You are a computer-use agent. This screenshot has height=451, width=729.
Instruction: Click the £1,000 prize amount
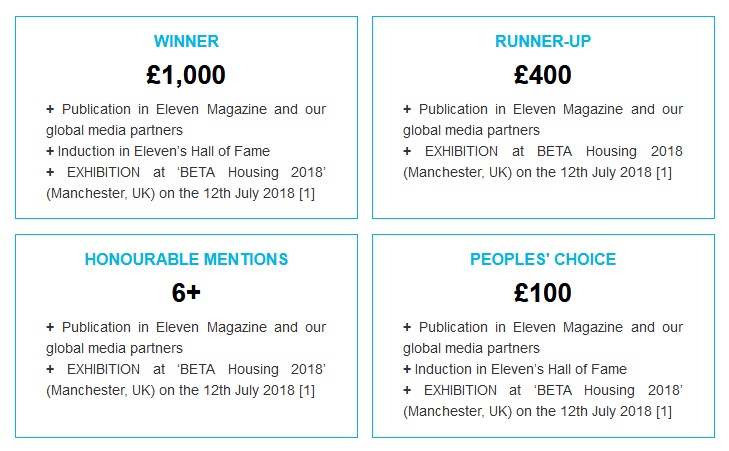(x=186, y=75)
